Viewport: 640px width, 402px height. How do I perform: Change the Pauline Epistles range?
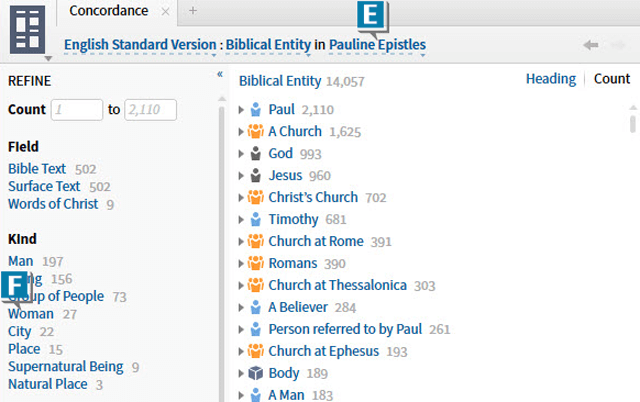(x=377, y=45)
